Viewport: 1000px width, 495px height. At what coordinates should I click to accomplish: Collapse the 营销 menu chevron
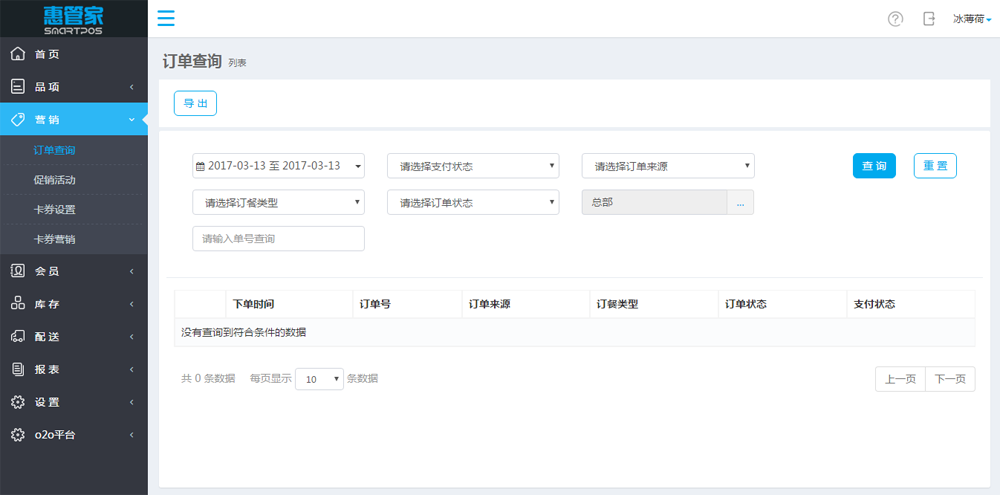[131, 119]
